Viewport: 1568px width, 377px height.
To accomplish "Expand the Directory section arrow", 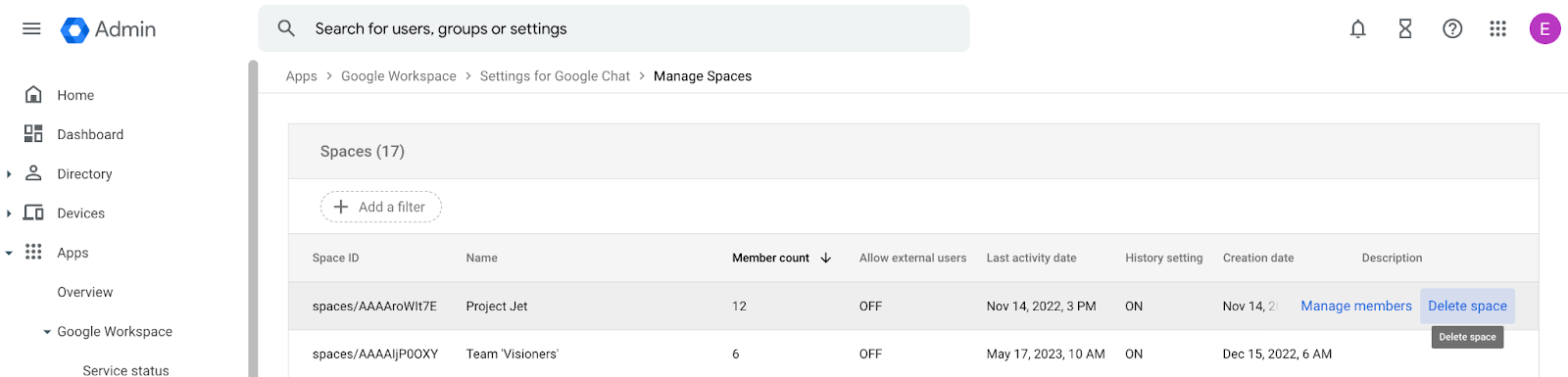I will [x=9, y=174].
